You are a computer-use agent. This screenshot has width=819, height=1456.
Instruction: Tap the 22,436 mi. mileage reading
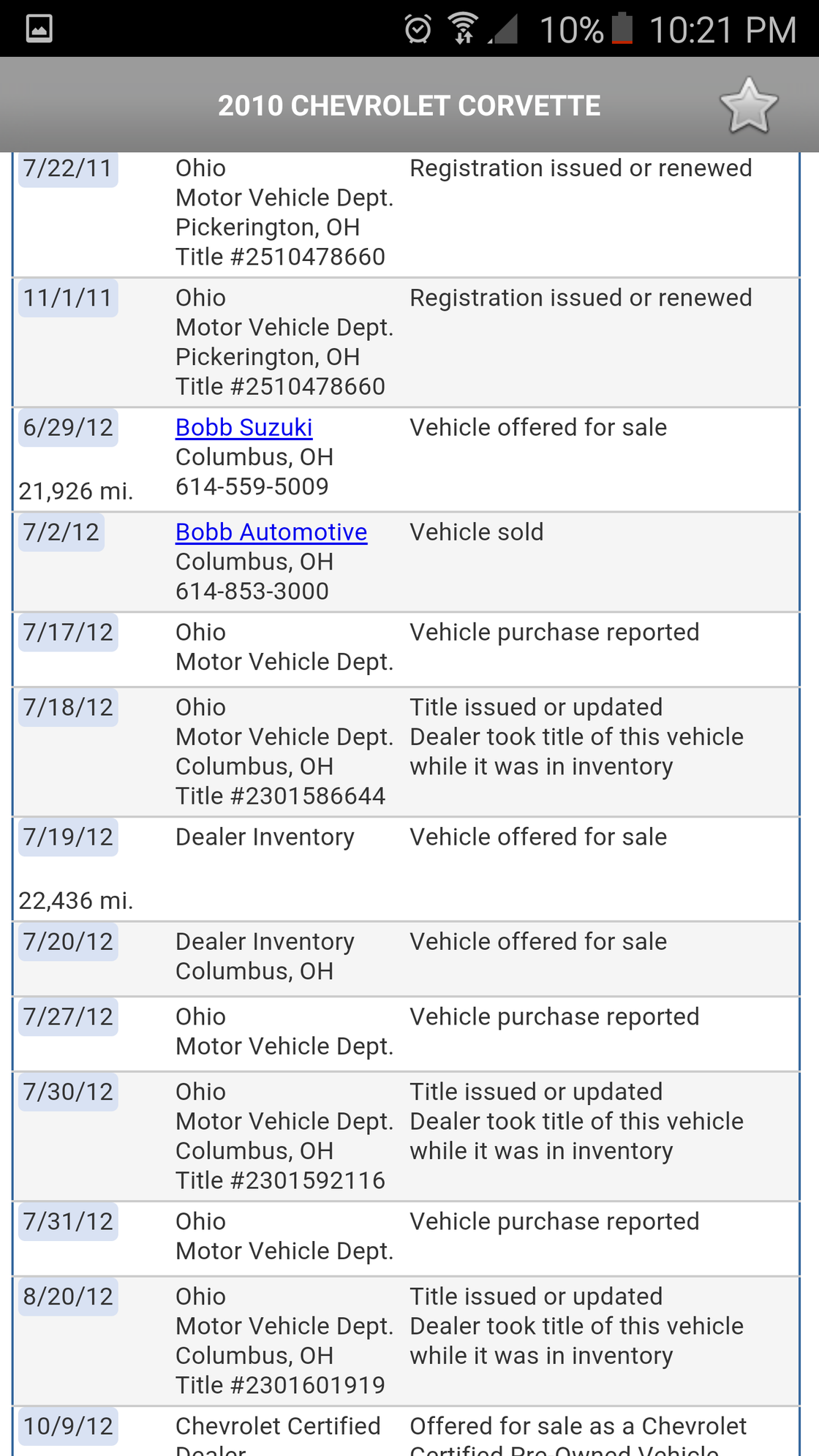(76, 900)
